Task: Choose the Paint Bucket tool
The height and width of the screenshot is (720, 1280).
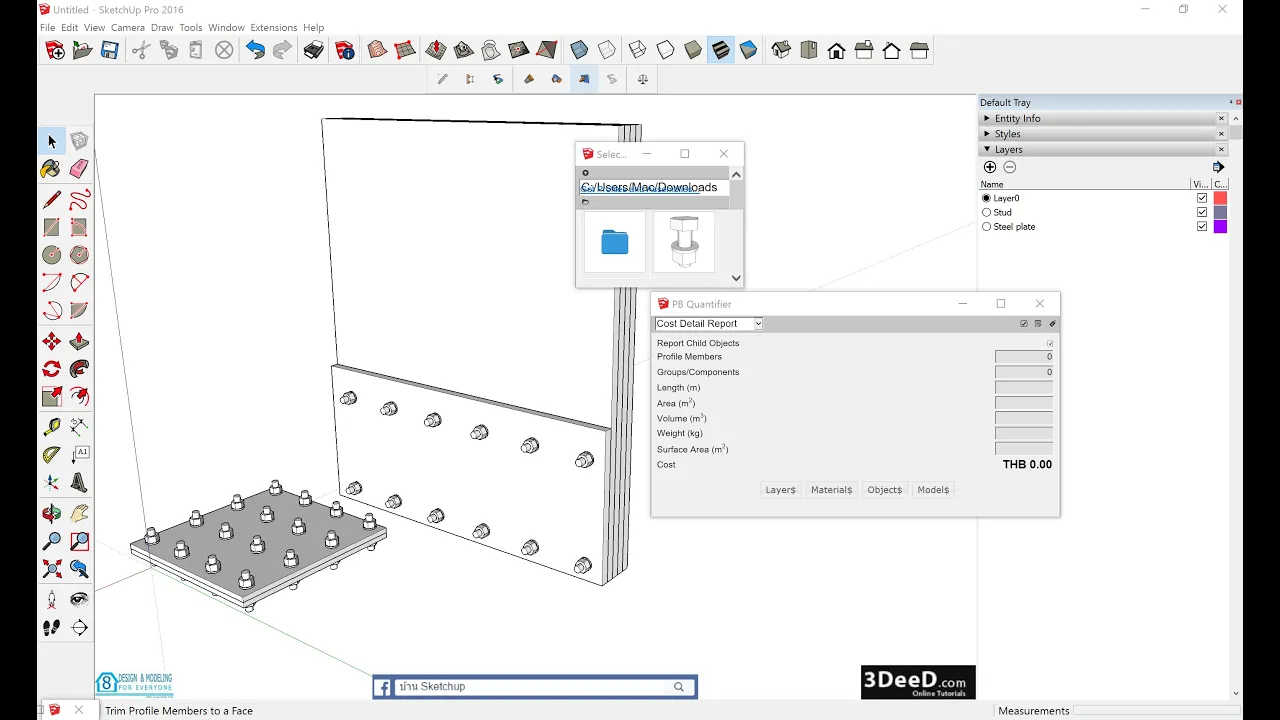Action: 51,169
